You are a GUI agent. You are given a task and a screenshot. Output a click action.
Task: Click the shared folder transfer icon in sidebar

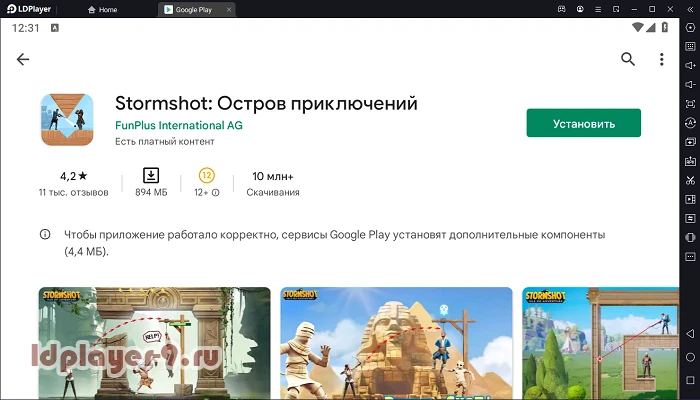[x=690, y=218]
